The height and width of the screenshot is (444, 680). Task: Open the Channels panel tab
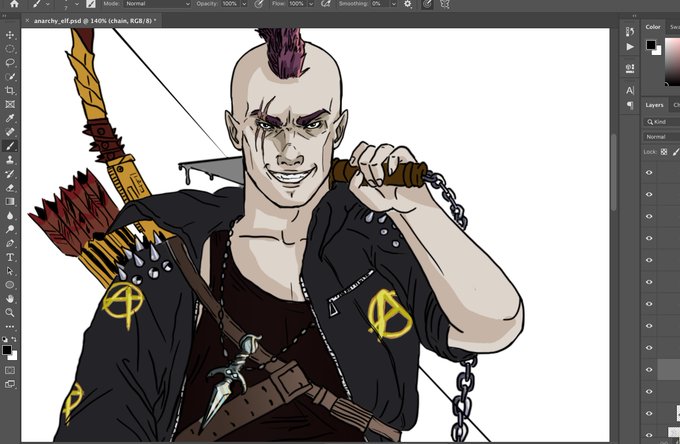(x=676, y=105)
